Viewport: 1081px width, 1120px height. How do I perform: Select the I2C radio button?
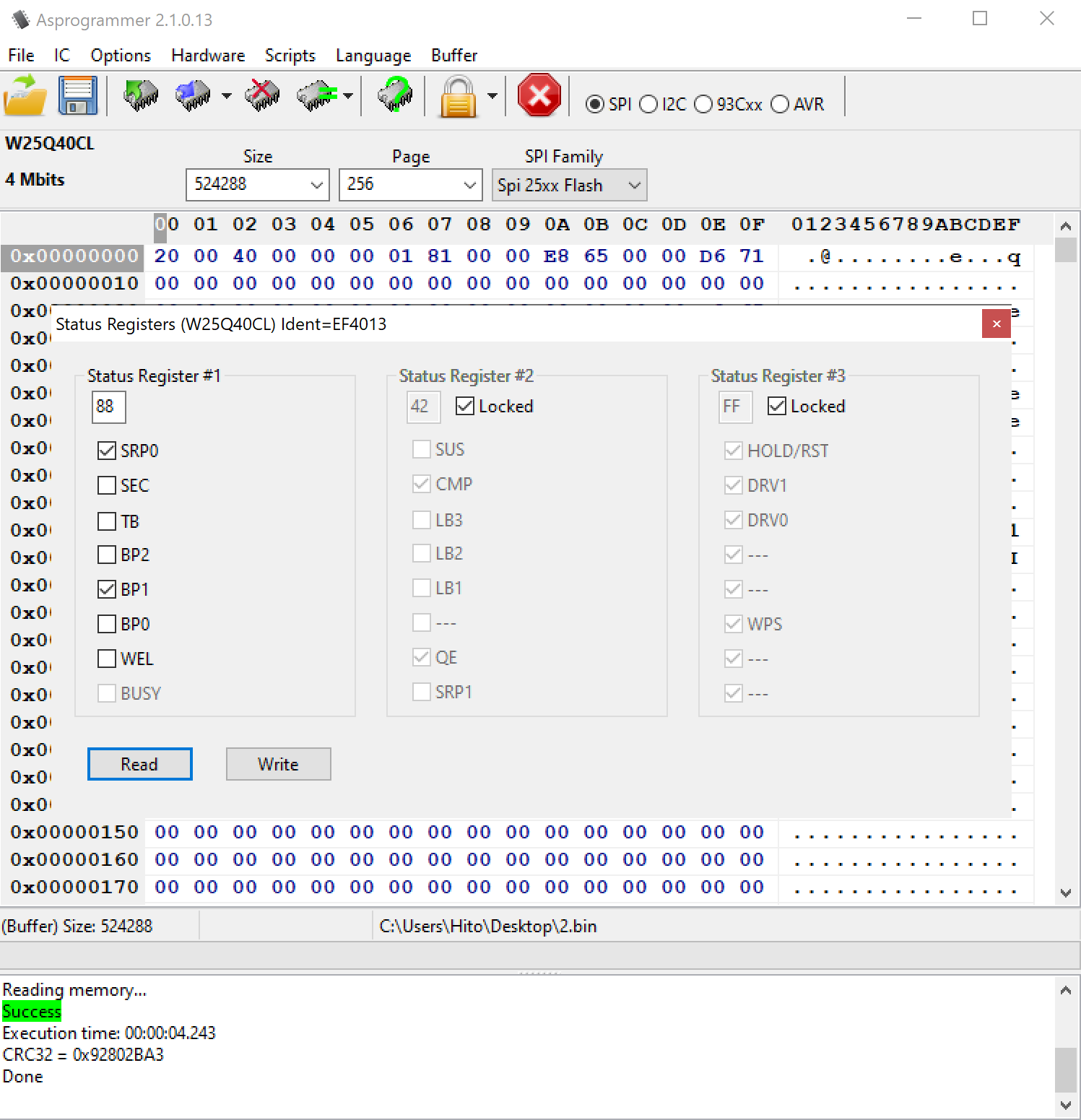[649, 105]
